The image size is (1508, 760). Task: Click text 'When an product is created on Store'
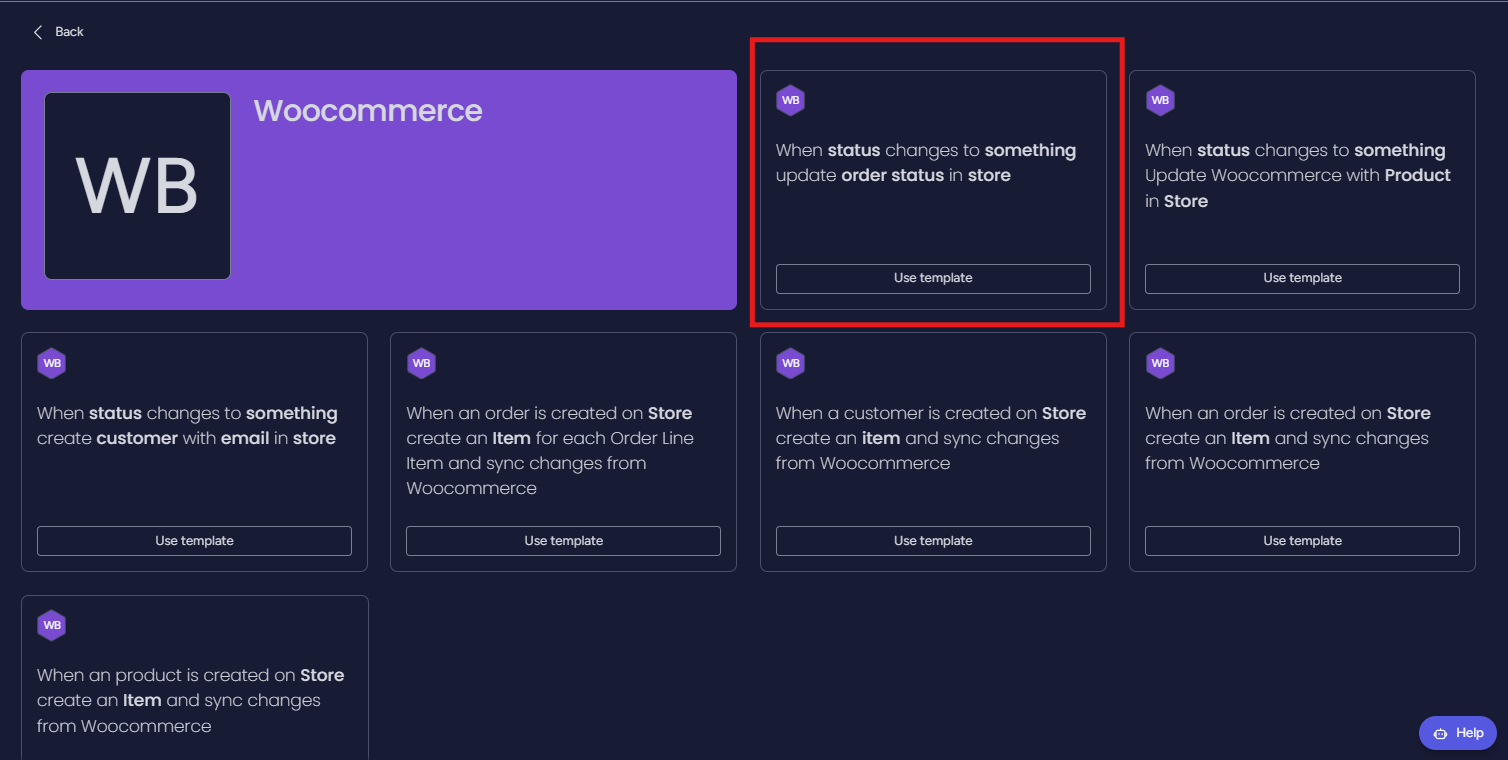click(x=190, y=675)
